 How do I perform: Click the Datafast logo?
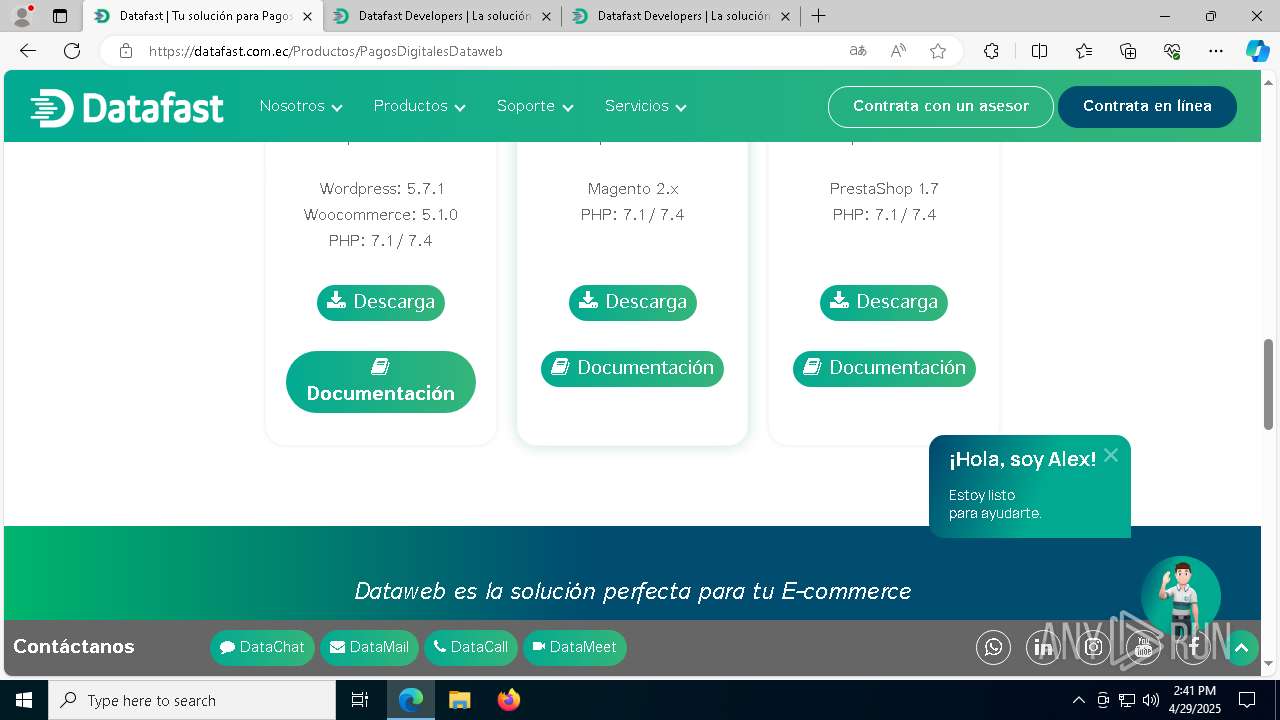(127, 107)
